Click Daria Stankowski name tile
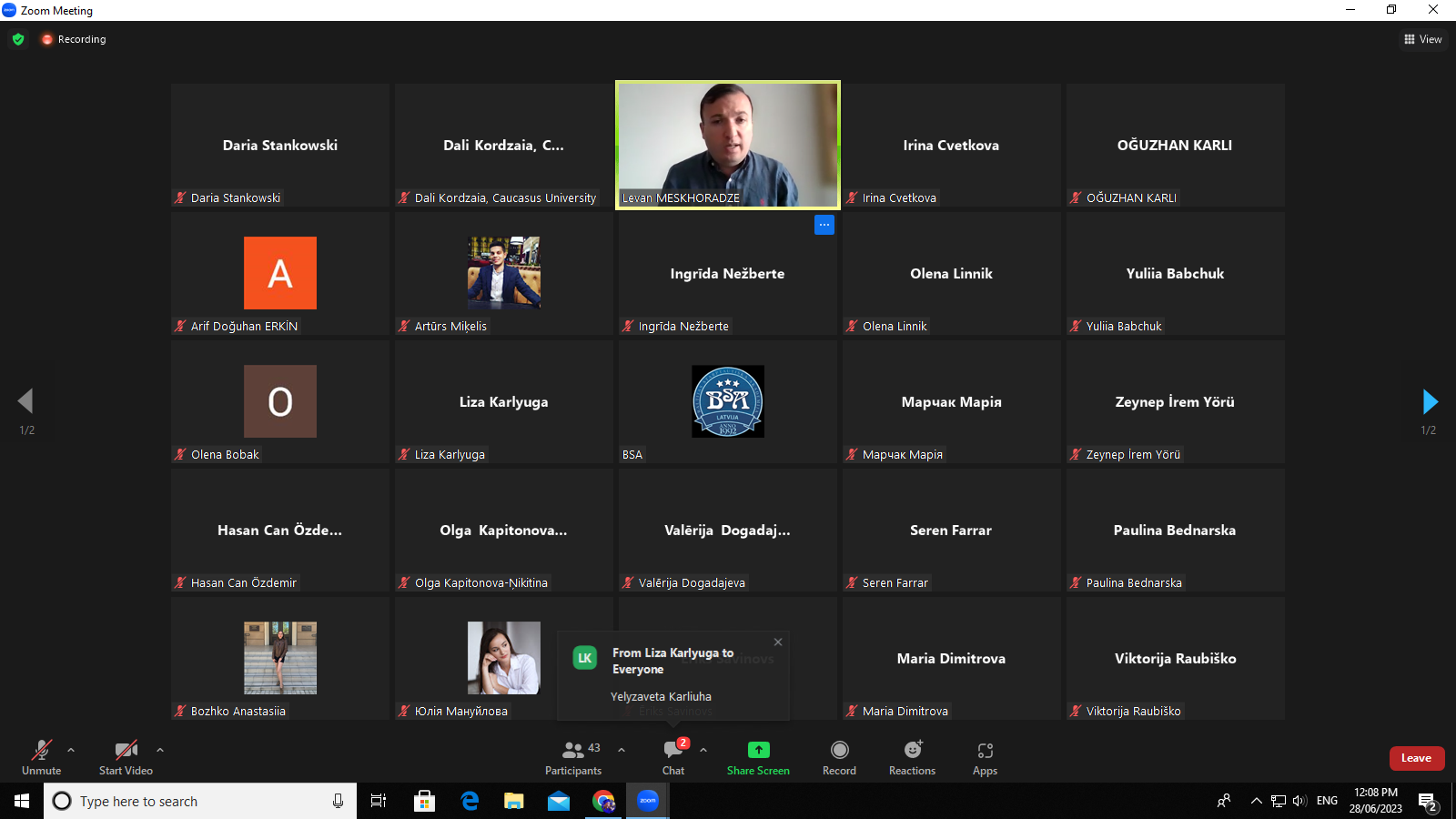Viewport: 1456px width, 819px height. click(280, 146)
